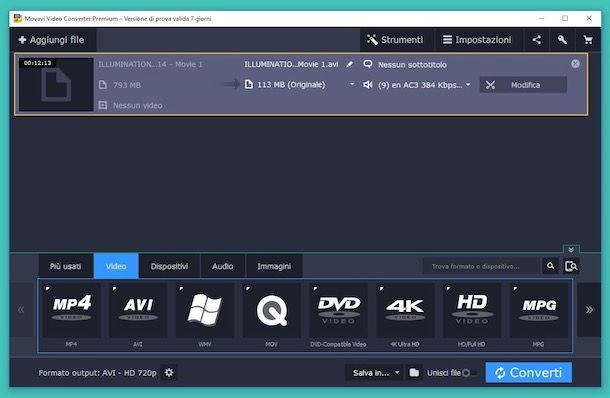Select Nessun sottotitolo subtitle option
Screen dimensions: 610x398
[x=412, y=65]
